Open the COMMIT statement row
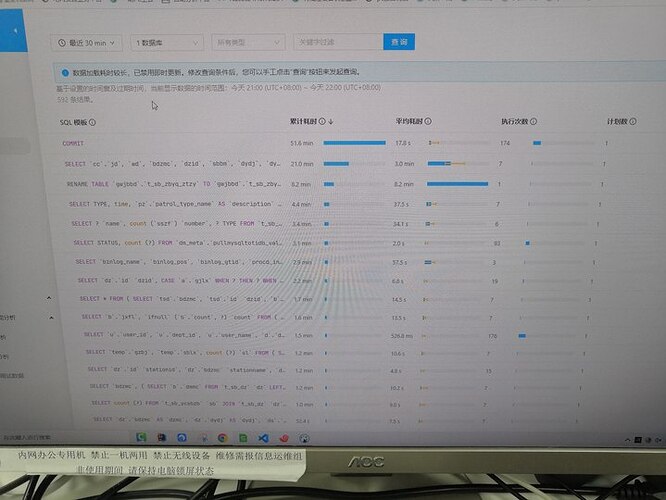The height and width of the screenshot is (500, 666). (73, 144)
